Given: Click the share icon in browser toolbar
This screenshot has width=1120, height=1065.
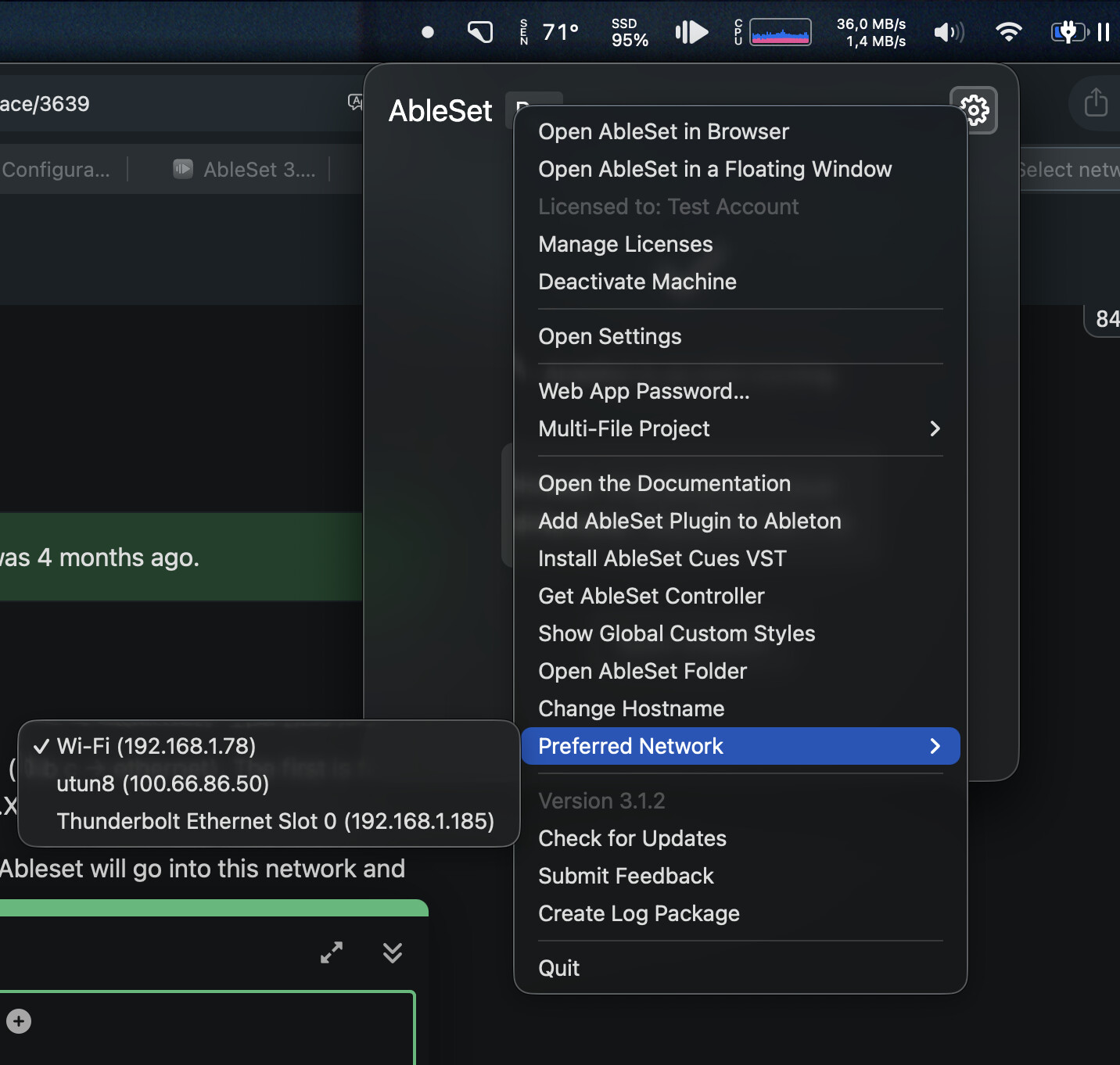Looking at the screenshot, I should tap(1096, 102).
